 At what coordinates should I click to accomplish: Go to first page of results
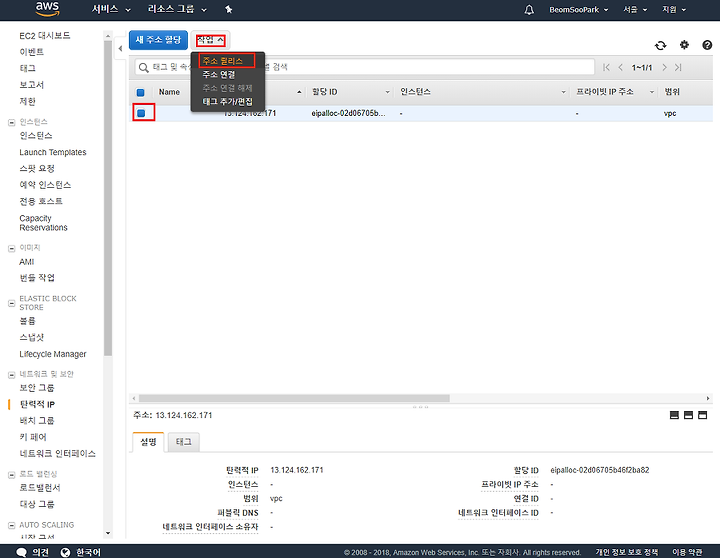606,68
